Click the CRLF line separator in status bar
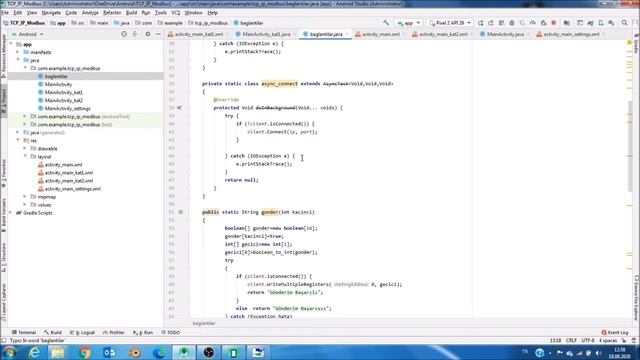 tap(571, 340)
